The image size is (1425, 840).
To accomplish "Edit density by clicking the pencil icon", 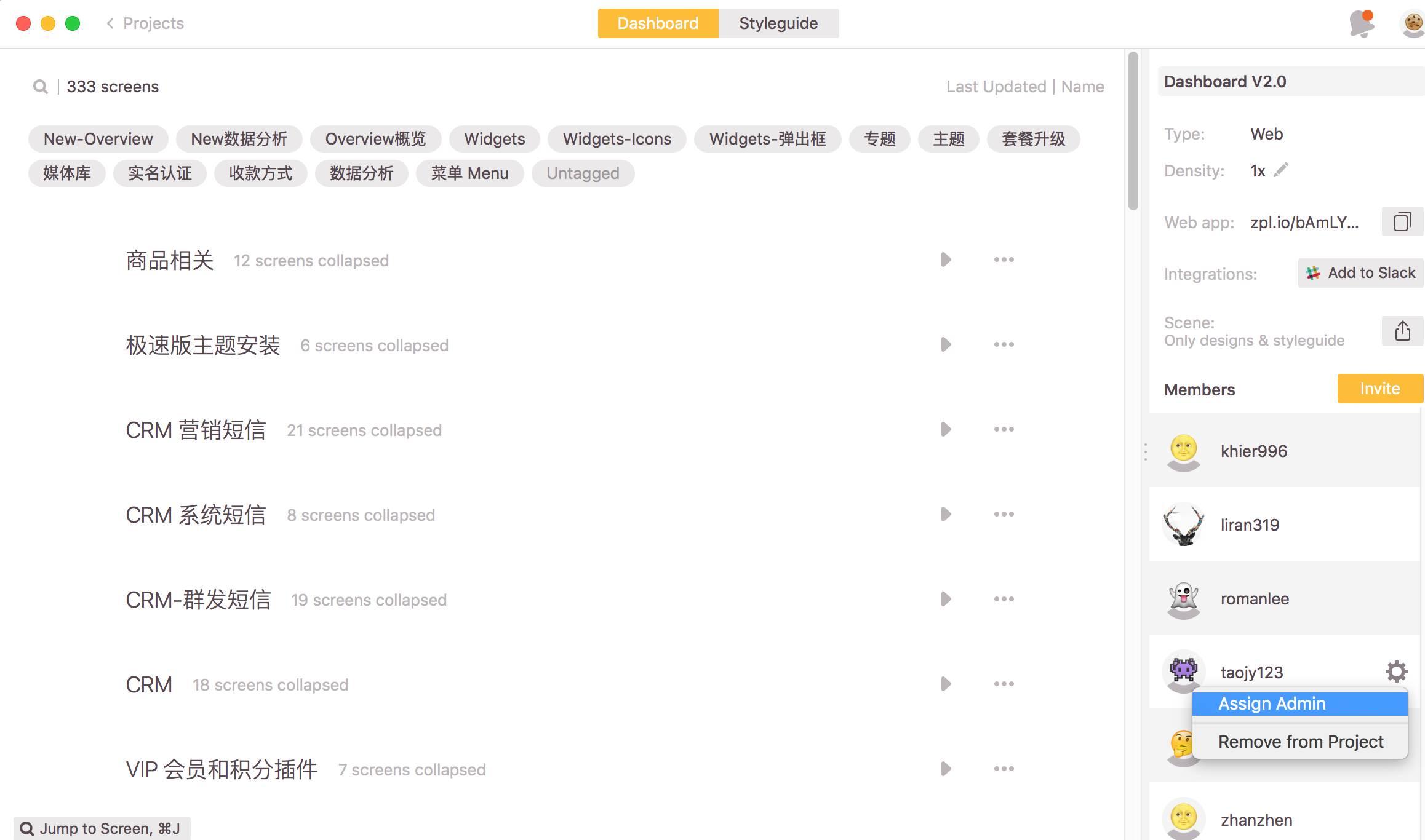I will pyautogui.click(x=1281, y=170).
